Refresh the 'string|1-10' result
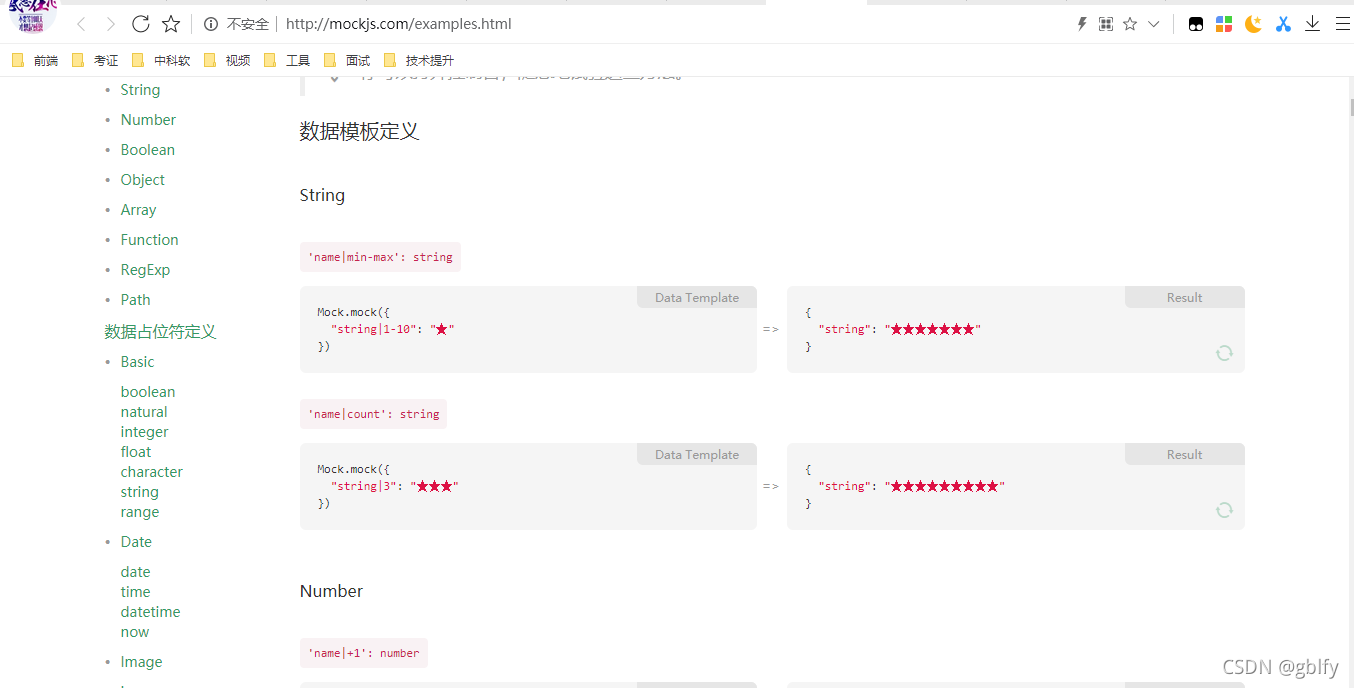 click(x=1224, y=353)
